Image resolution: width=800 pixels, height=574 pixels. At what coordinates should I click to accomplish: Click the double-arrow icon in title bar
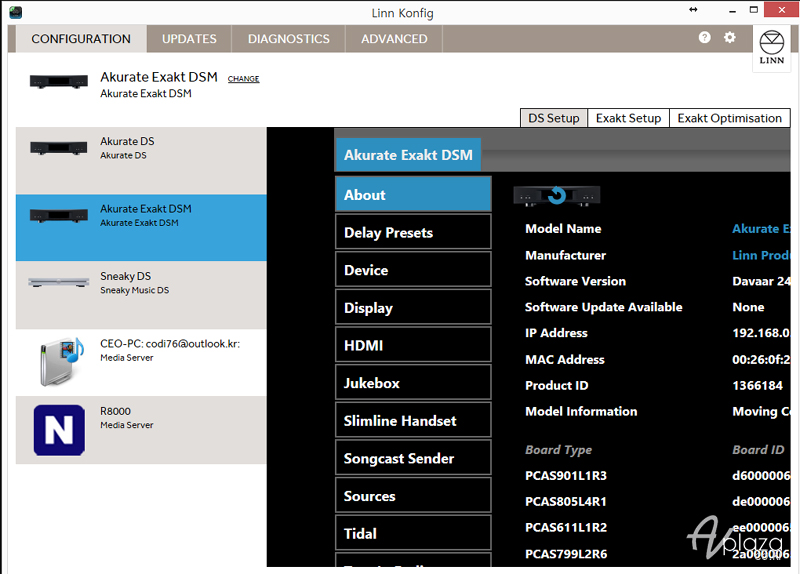(693, 10)
